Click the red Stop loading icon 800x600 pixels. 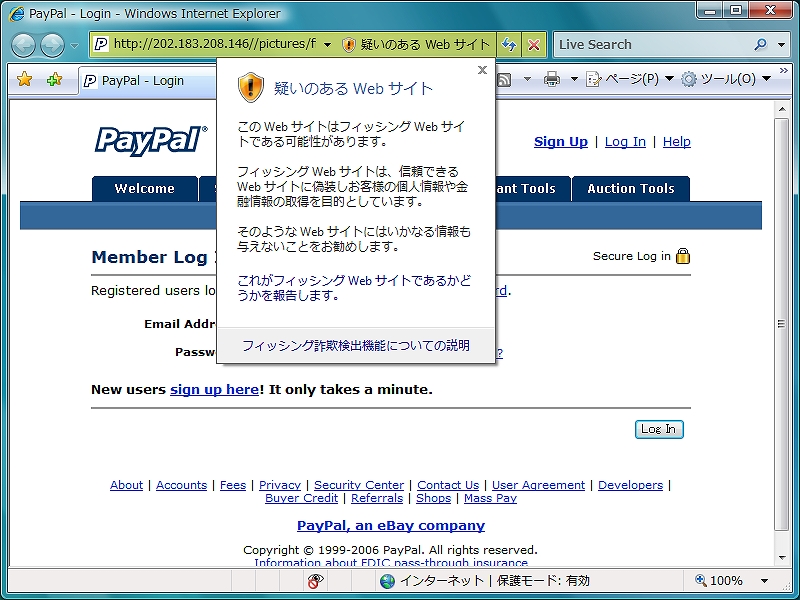(x=534, y=45)
